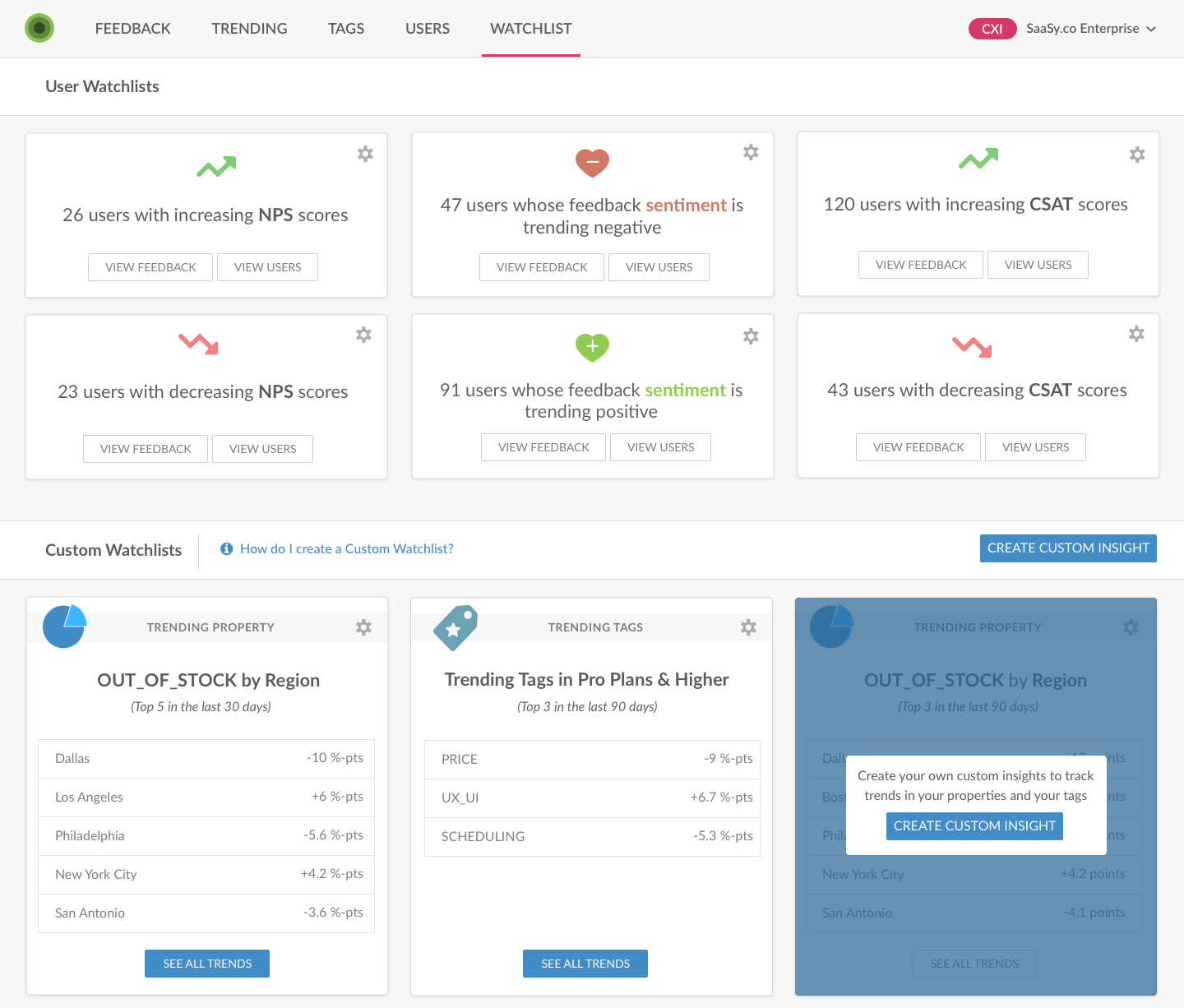
Task: Select the WATCHLIST tab
Action: (531, 29)
